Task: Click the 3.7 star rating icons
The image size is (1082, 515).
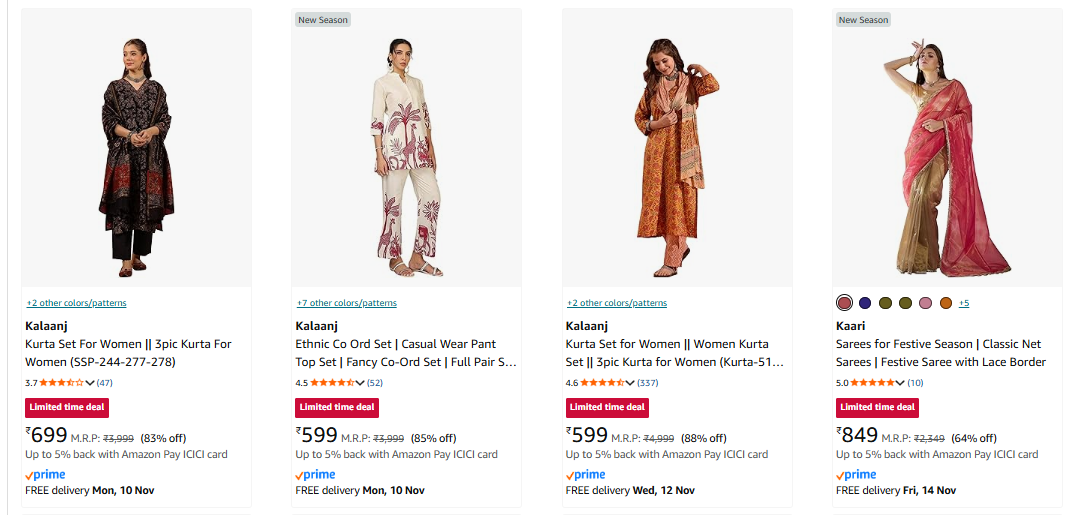Action: point(61,382)
